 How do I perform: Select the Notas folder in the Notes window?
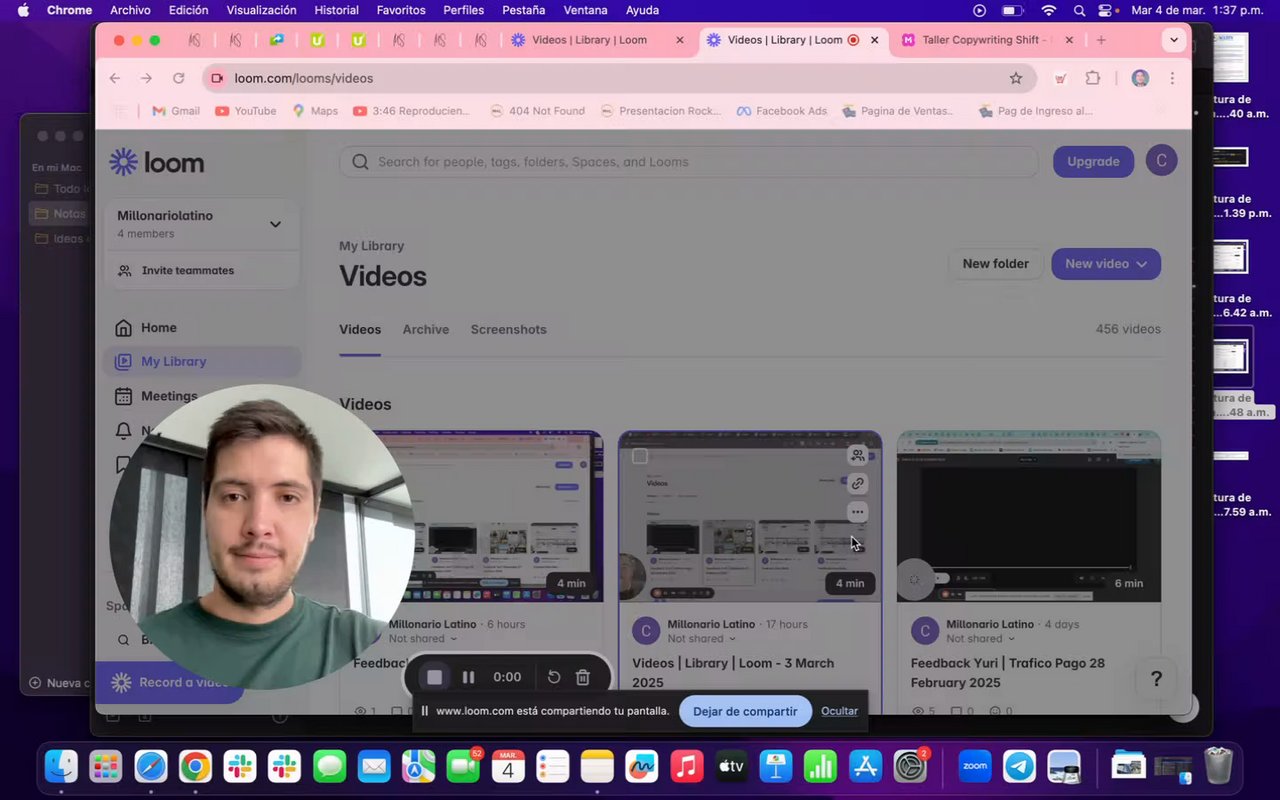(60, 213)
